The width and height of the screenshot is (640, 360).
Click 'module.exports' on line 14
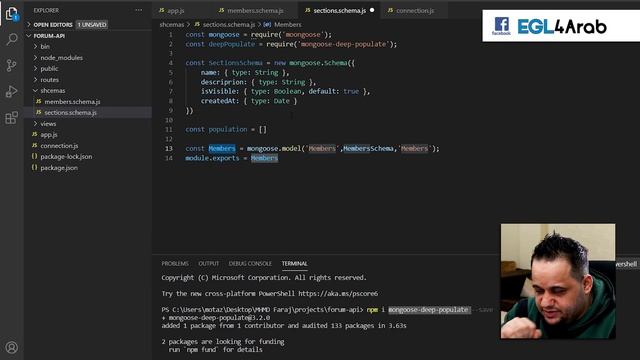coord(212,158)
